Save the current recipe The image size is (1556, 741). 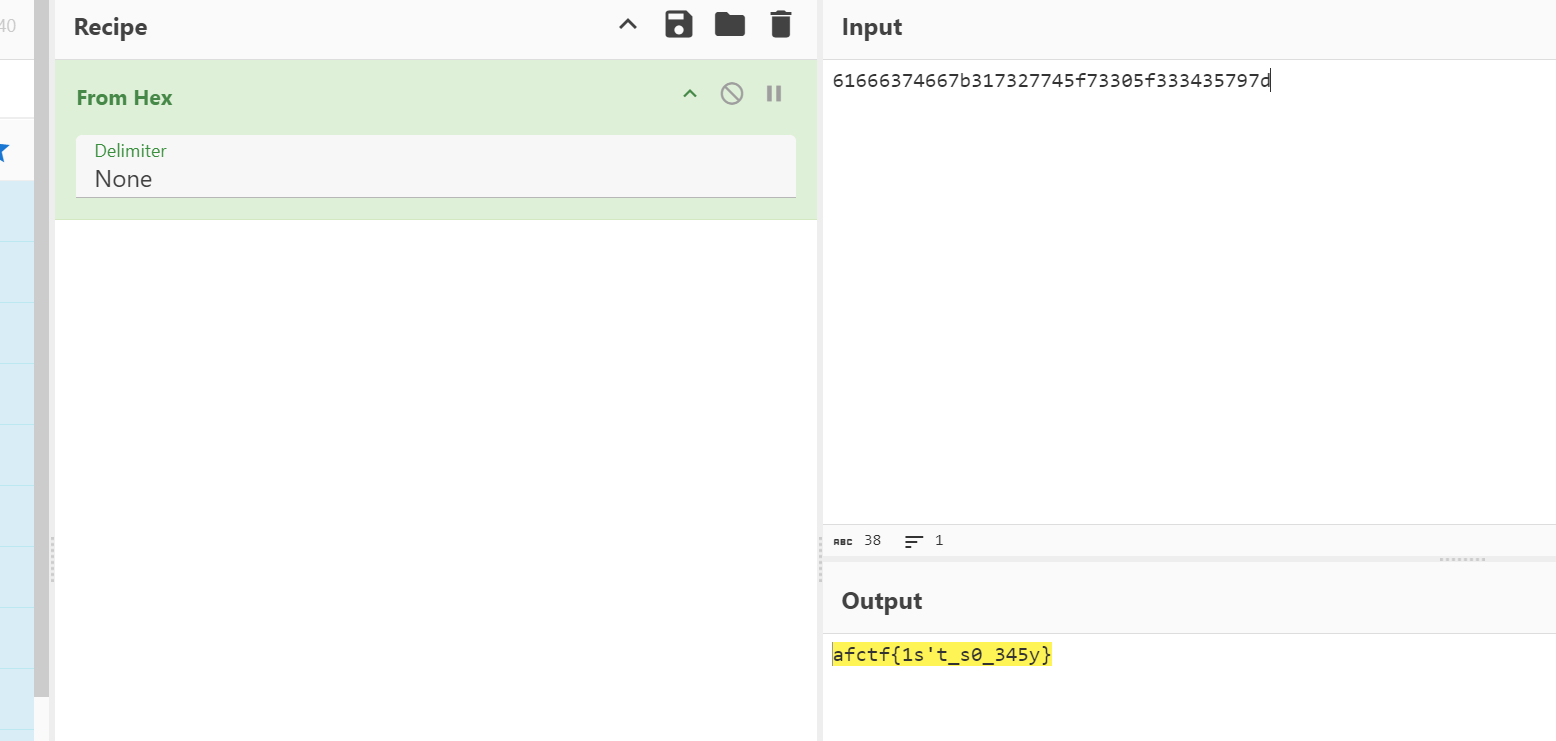tap(679, 25)
